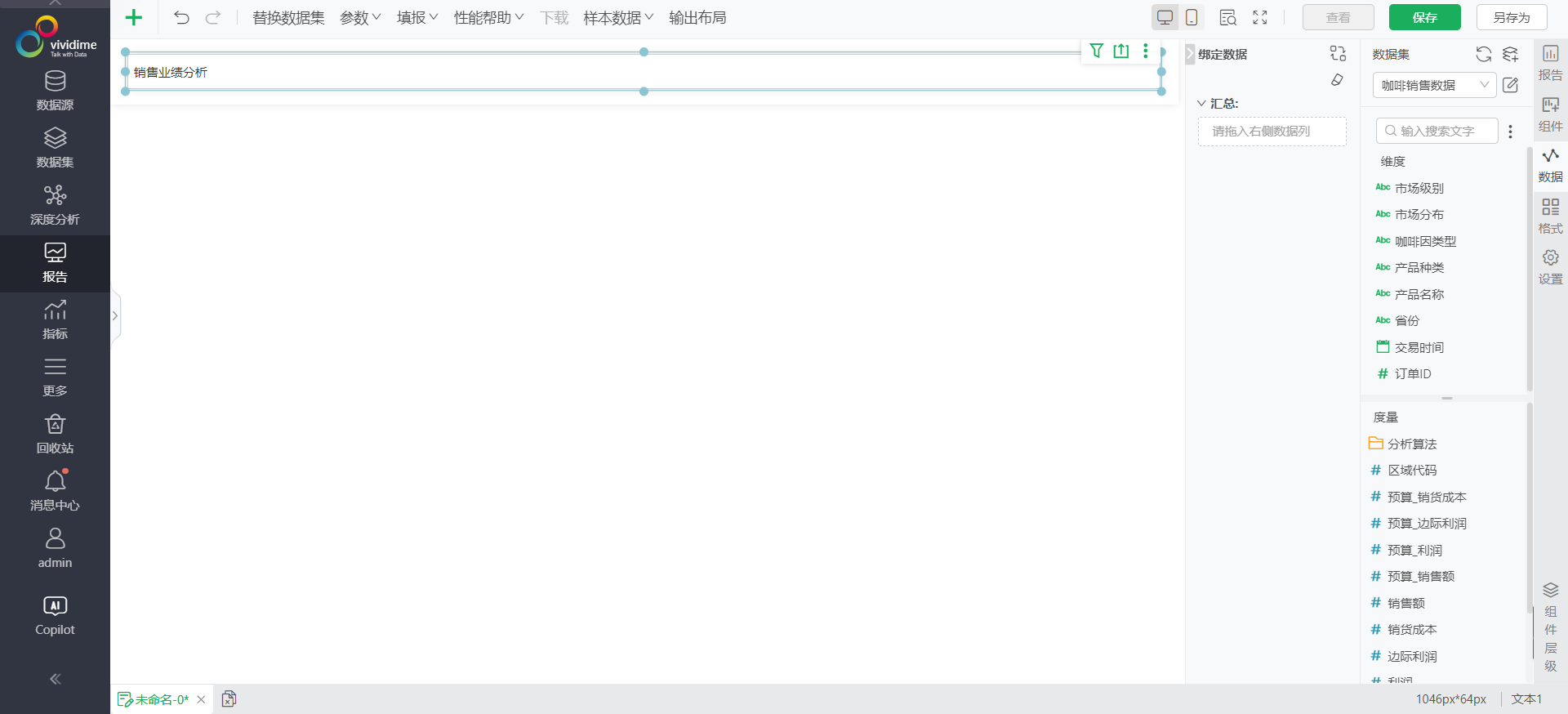This screenshot has height=714, width=1568.
Task: Collapse the left sidebar with double chevron
Action: pos(55,679)
